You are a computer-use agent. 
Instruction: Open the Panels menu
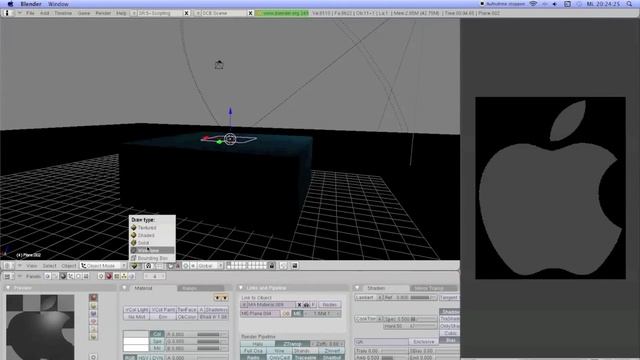[33, 276]
